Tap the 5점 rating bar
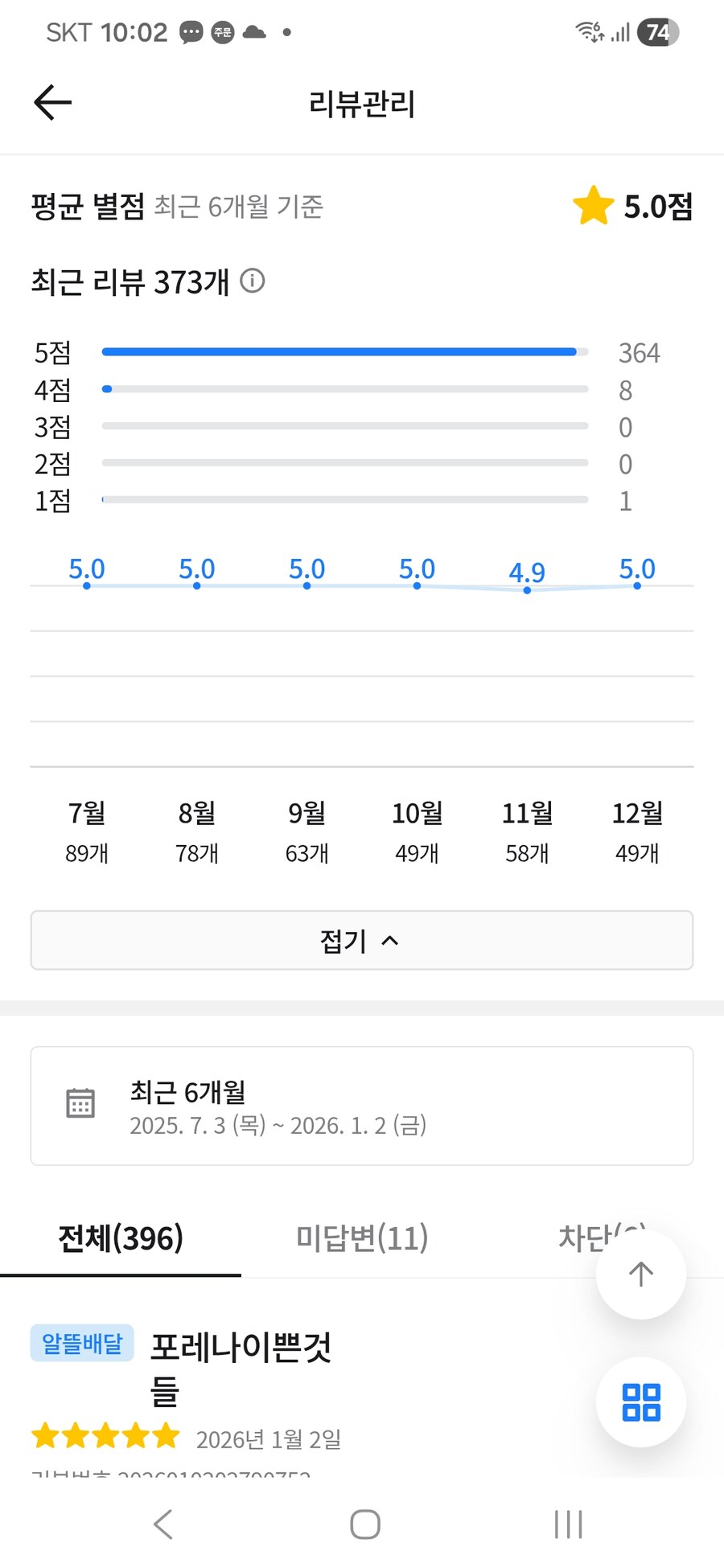The image size is (724, 1568). (344, 352)
